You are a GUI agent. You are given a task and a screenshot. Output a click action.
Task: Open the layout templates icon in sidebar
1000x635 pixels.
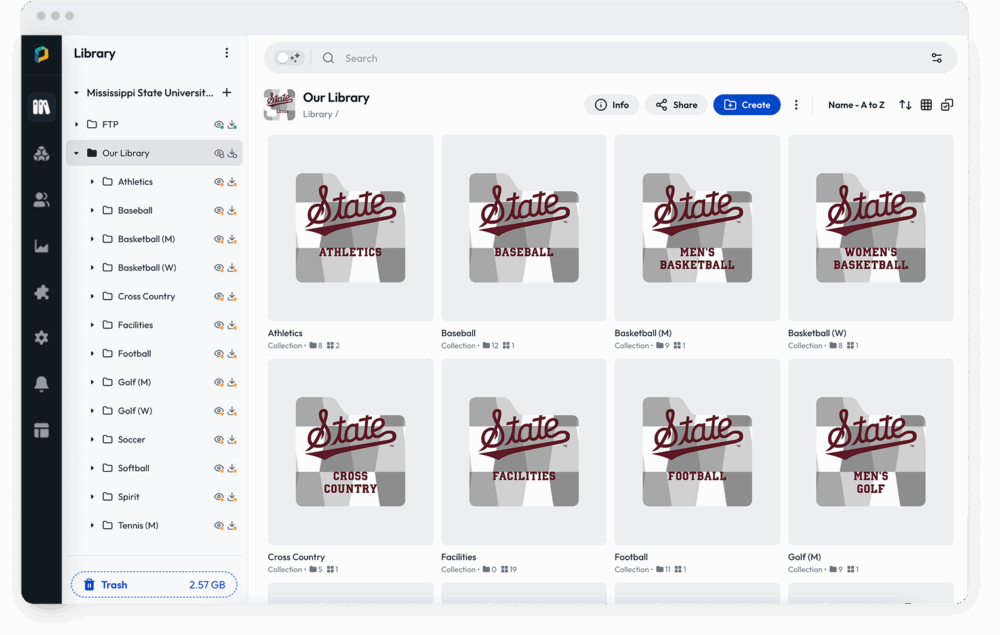[41, 430]
